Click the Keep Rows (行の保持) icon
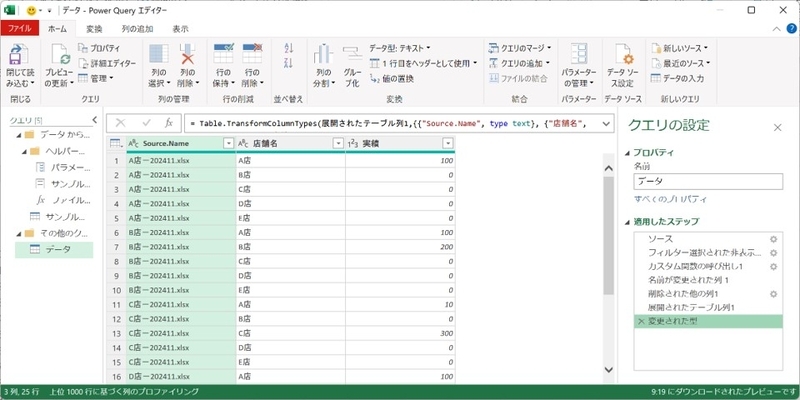This screenshot has width=800, height=400. tap(223, 54)
